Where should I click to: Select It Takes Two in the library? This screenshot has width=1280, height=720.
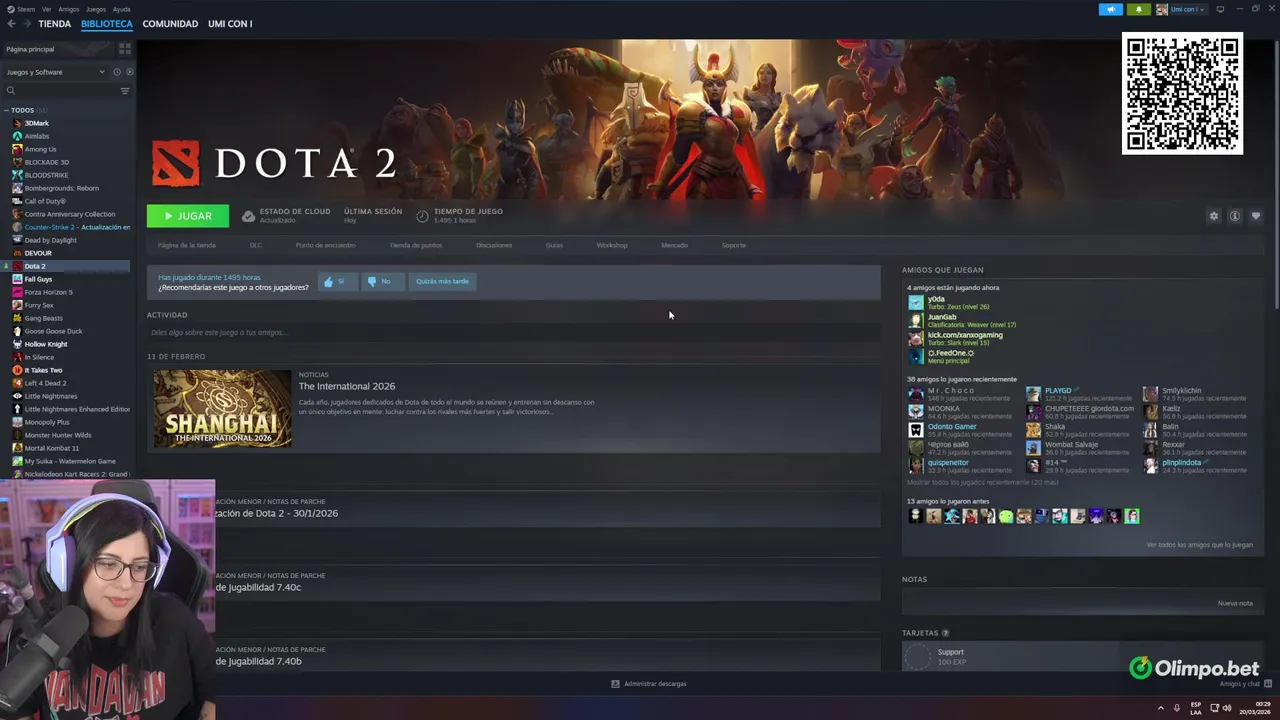(x=43, y=370)
